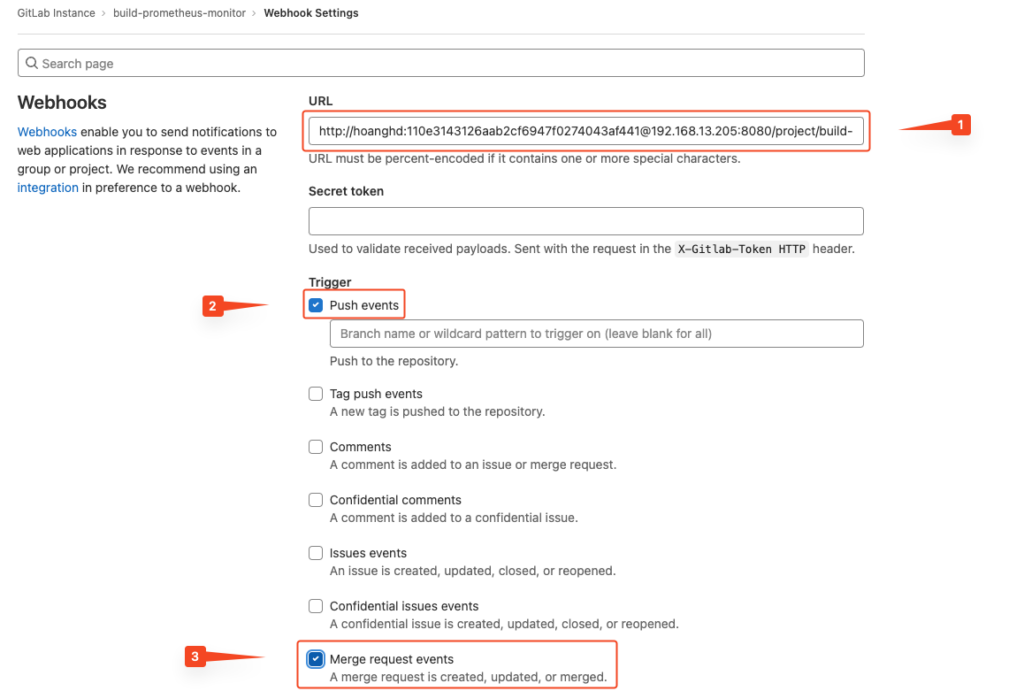Click into the webhook URL field

coord(586,131)
